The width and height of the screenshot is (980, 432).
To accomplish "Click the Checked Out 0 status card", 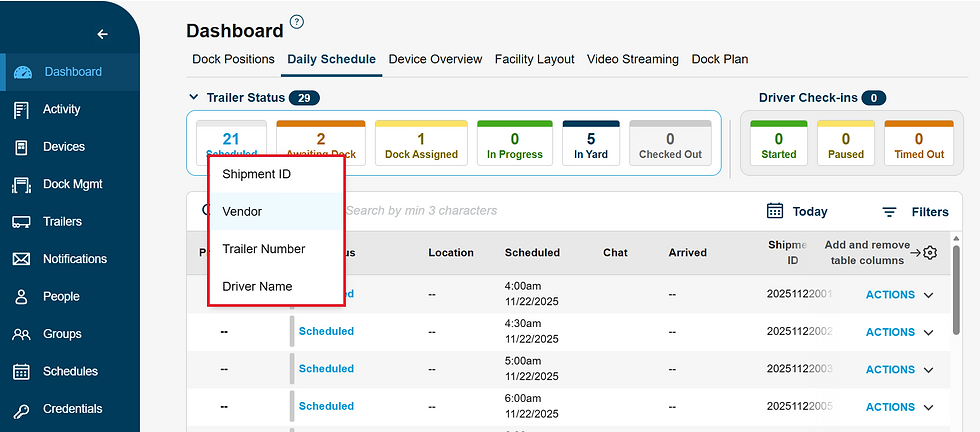I will click(x=670, y=143).
